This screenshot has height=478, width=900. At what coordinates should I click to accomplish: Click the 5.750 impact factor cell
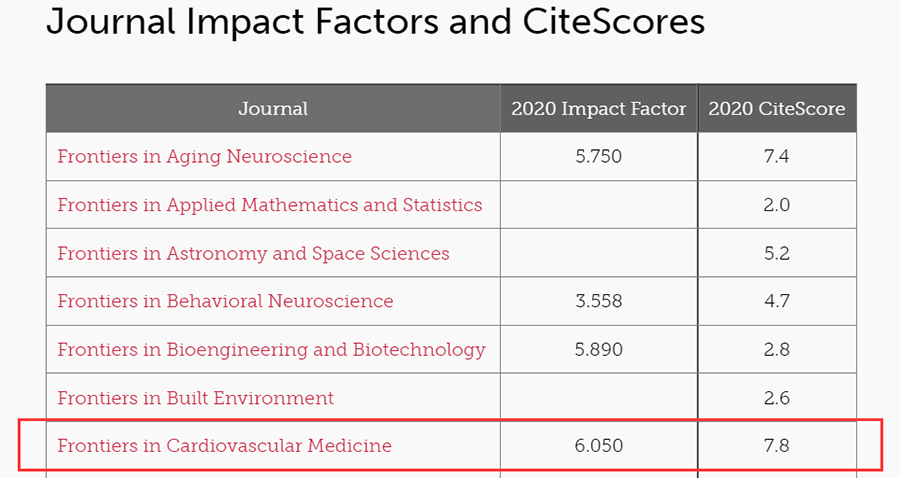point(599,157)
